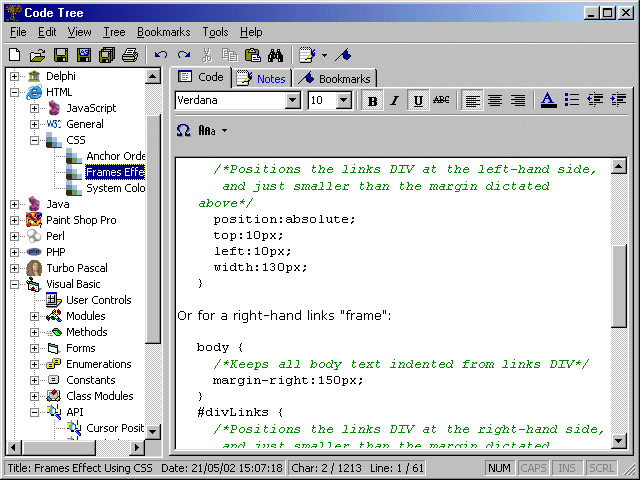The width and height of the screenshot is (640, 480).
Task: Select the Class Modules tree item
Action: (99, 396)
